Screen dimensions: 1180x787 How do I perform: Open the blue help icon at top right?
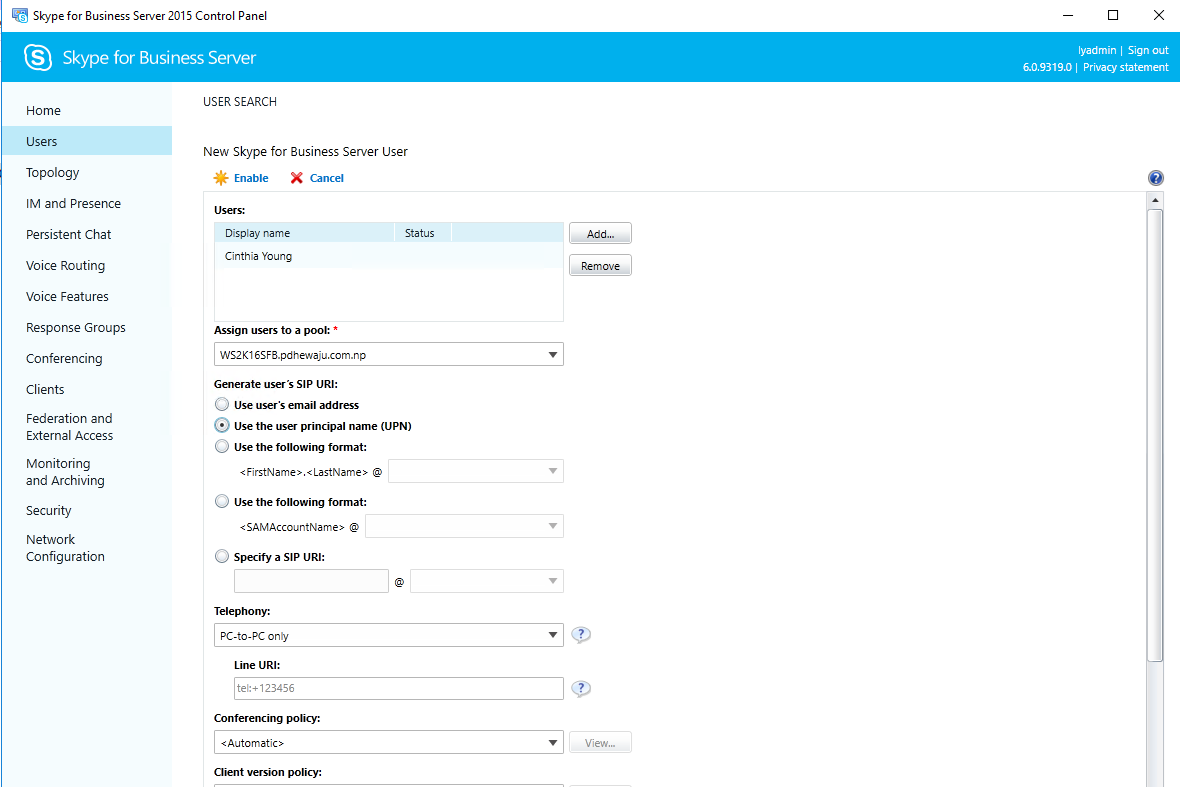[1155, 178]
